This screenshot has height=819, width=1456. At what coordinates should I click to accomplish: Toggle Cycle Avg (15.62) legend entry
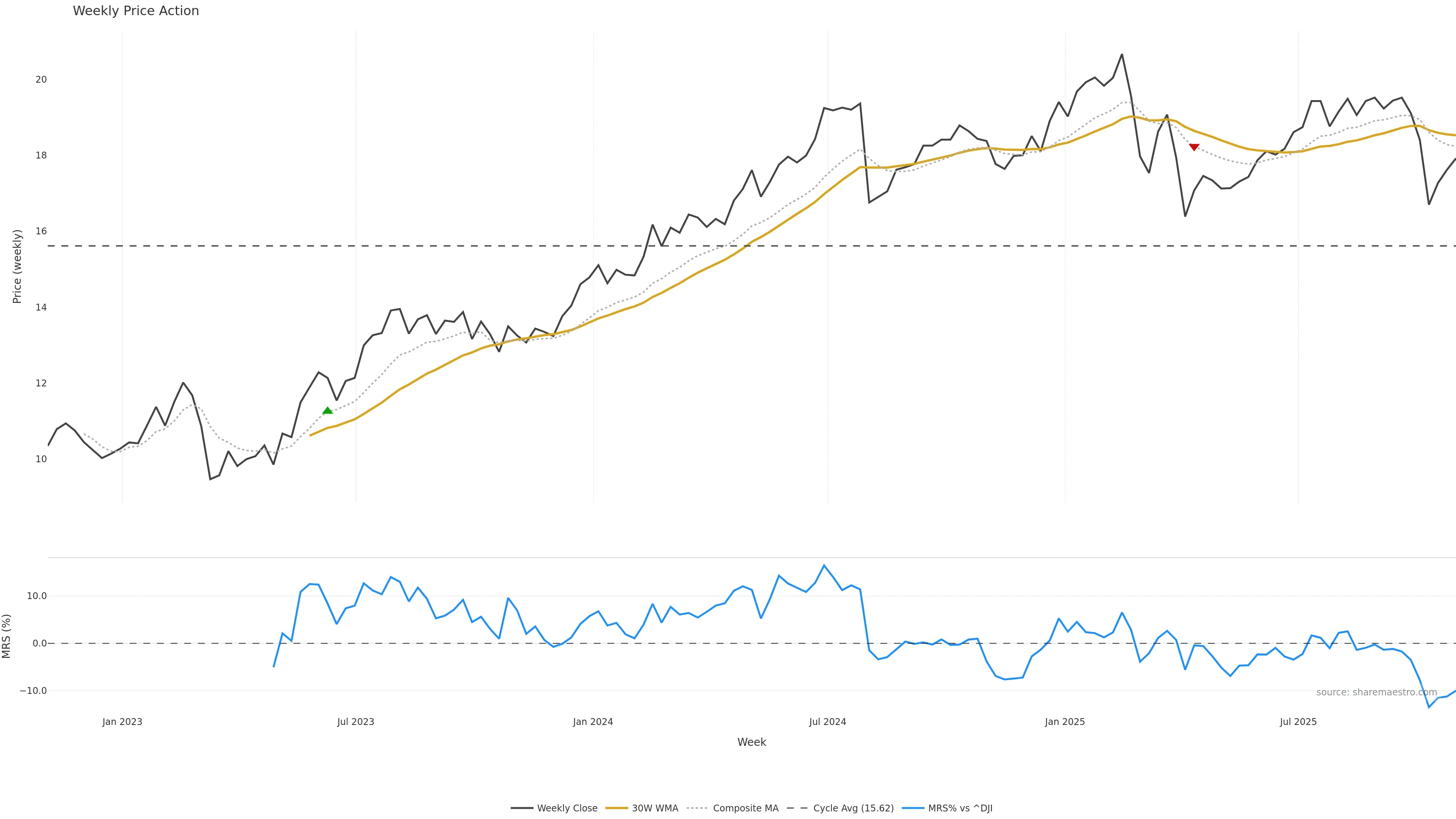853,808
